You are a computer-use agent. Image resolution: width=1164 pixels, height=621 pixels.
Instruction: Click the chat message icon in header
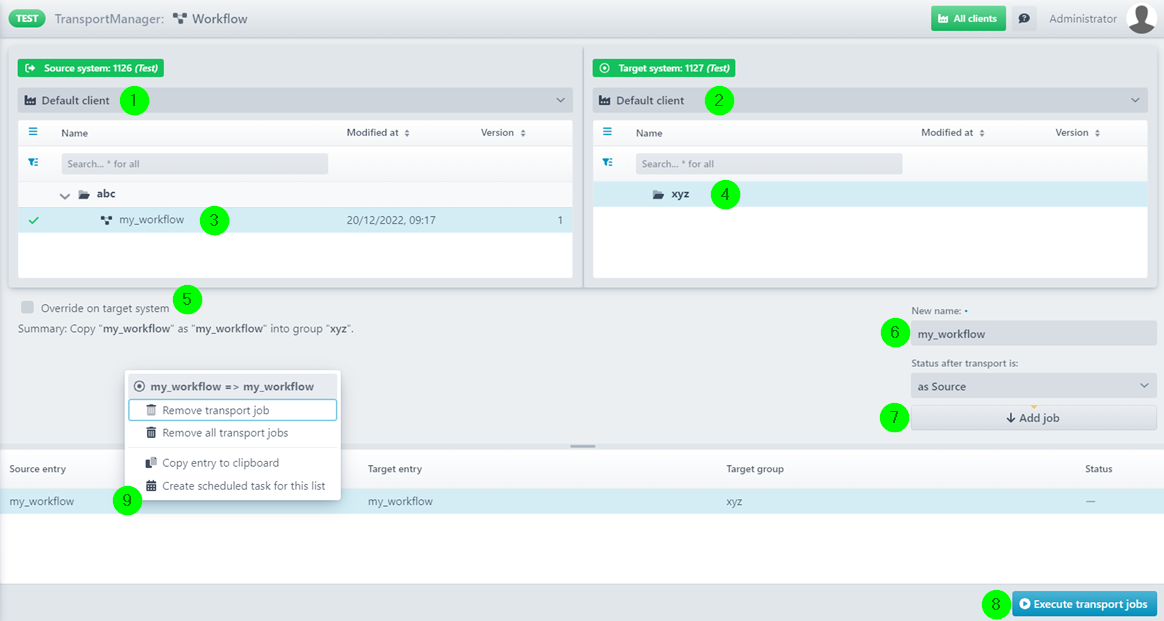(1024, 19)
